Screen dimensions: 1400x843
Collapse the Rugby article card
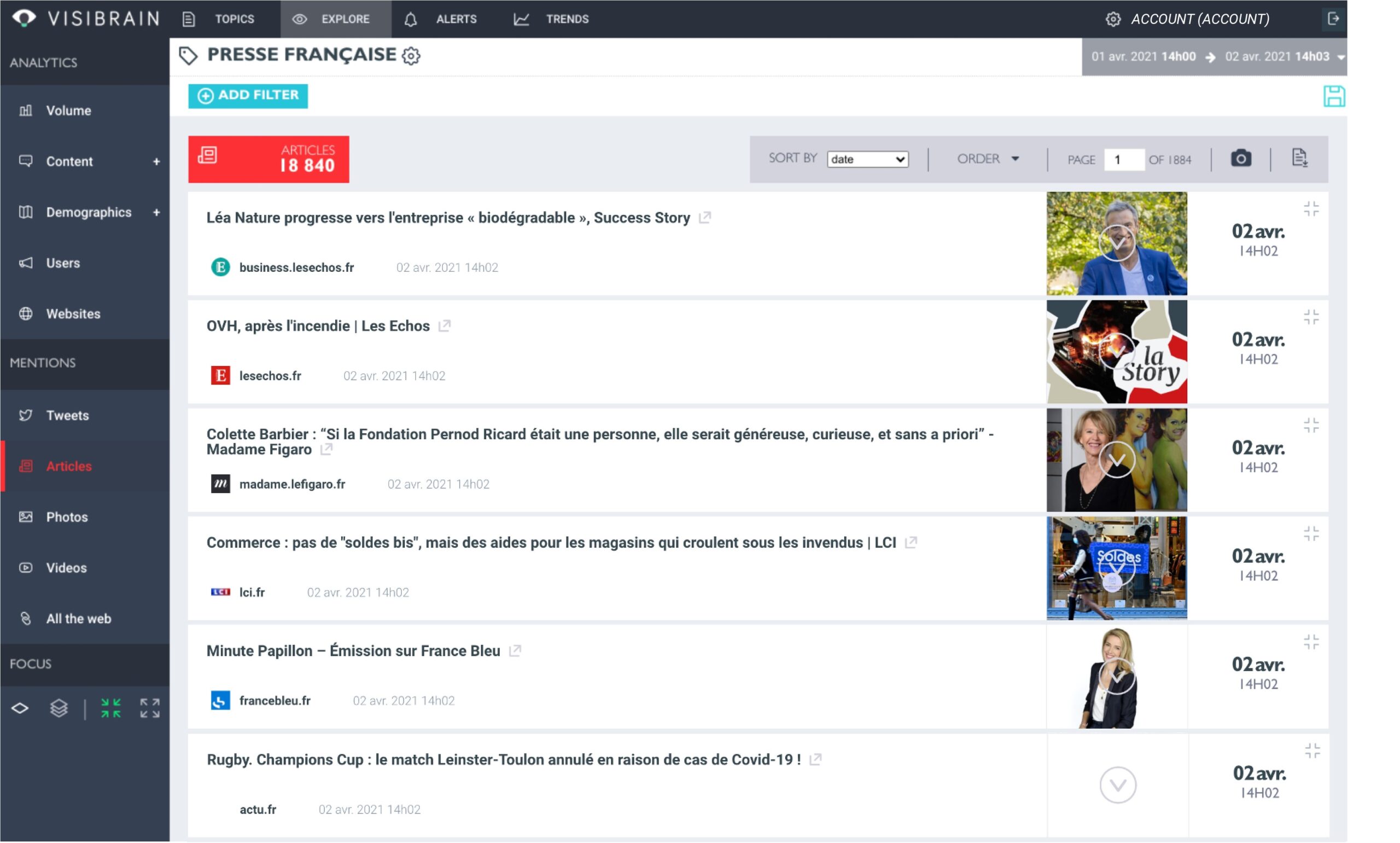(x=1312, y=751)
